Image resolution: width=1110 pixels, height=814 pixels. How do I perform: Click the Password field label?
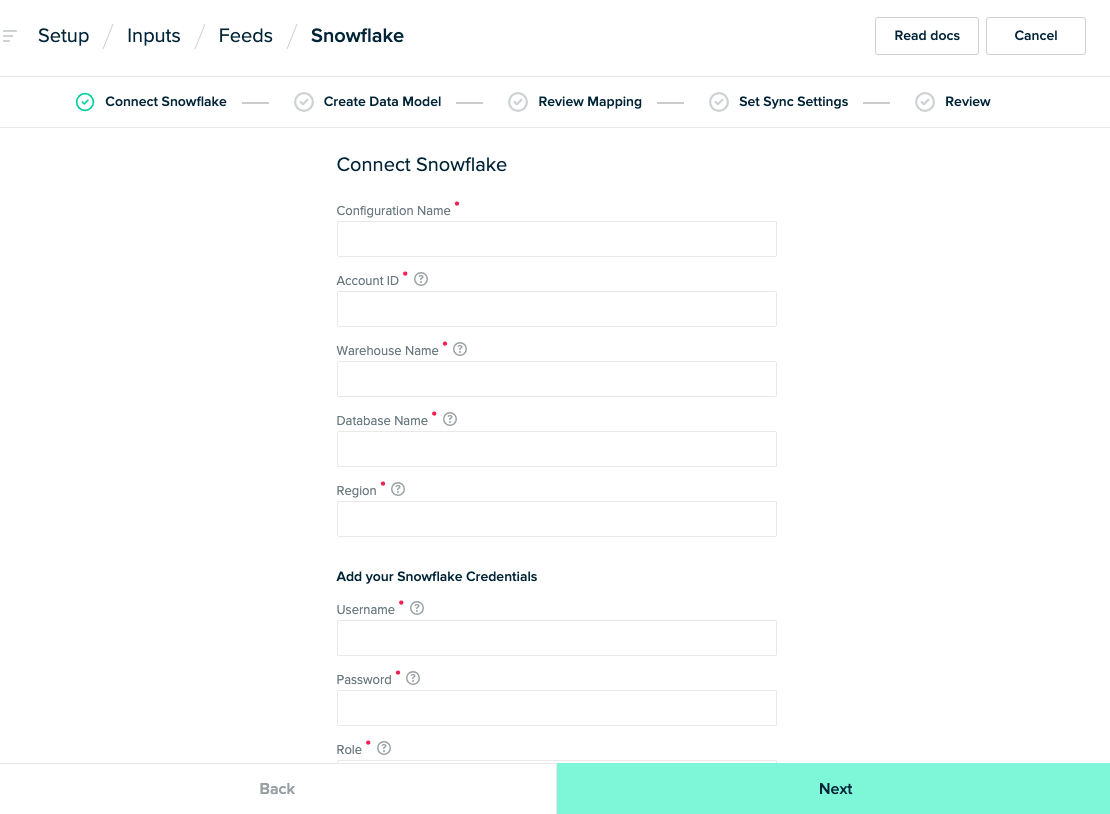click(364, 680)
